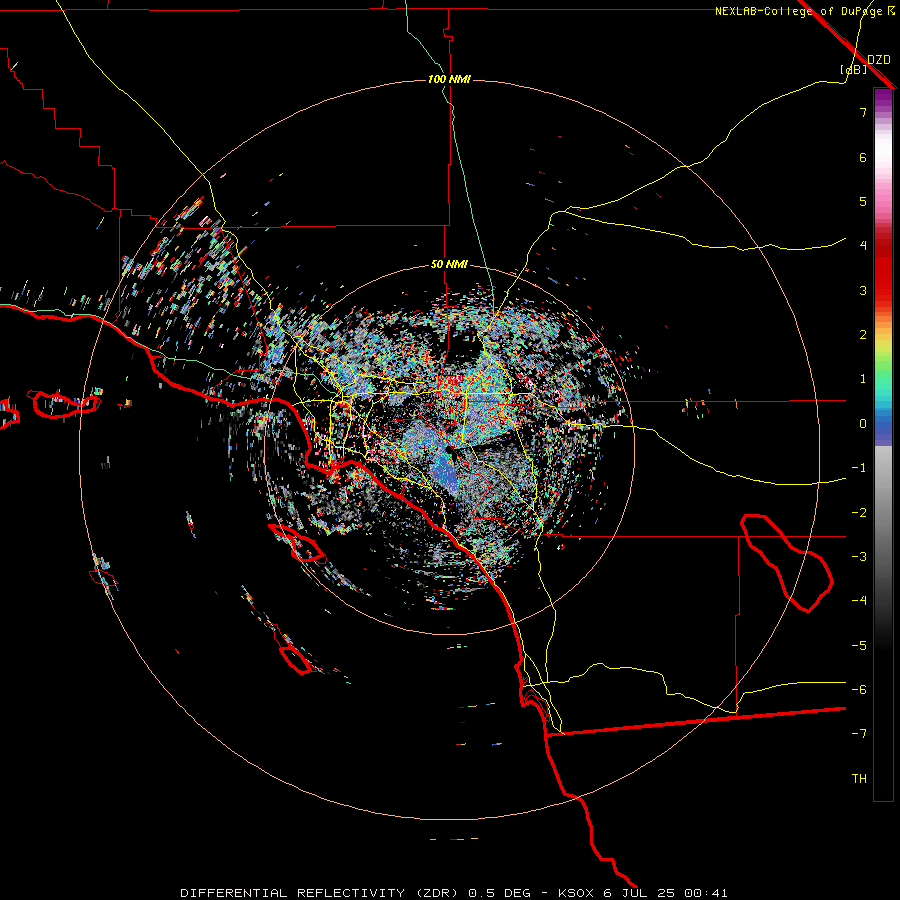Click the -1 value on color scale
Image resolution: width=900 pixels, height=900 pixels.
(x=859, y=468)
